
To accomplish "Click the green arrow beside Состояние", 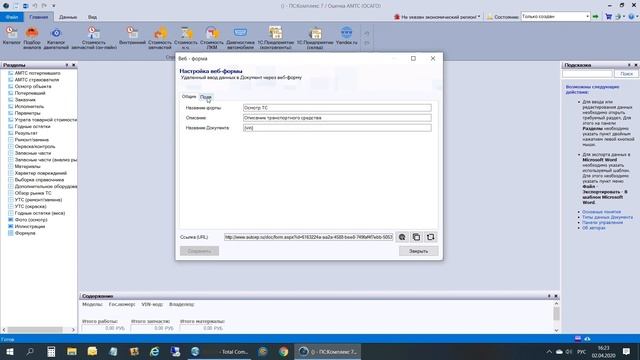I will (596, 17).
